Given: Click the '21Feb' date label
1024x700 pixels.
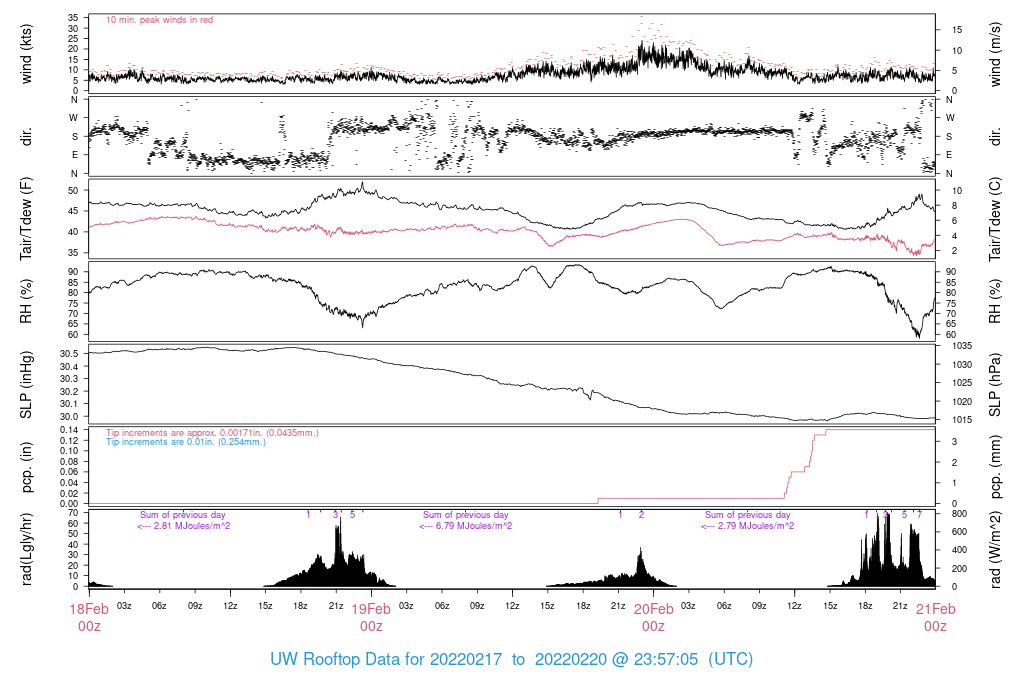Looking at the screenshot, I should pyautogui.click(x=935, y=609).
